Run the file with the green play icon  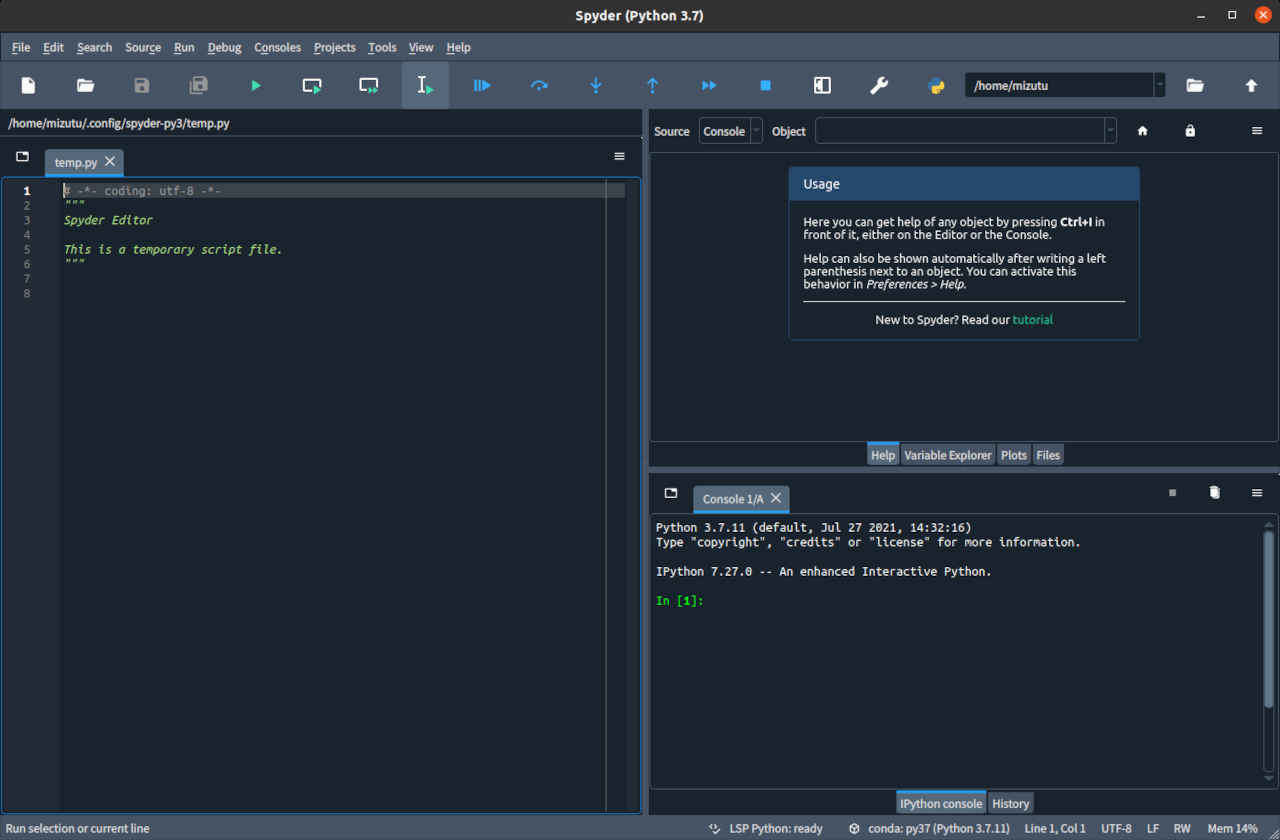[x=256, y=86]
